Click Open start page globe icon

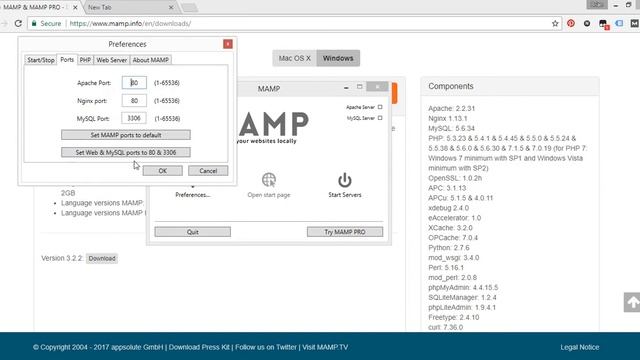pos(269,180)
